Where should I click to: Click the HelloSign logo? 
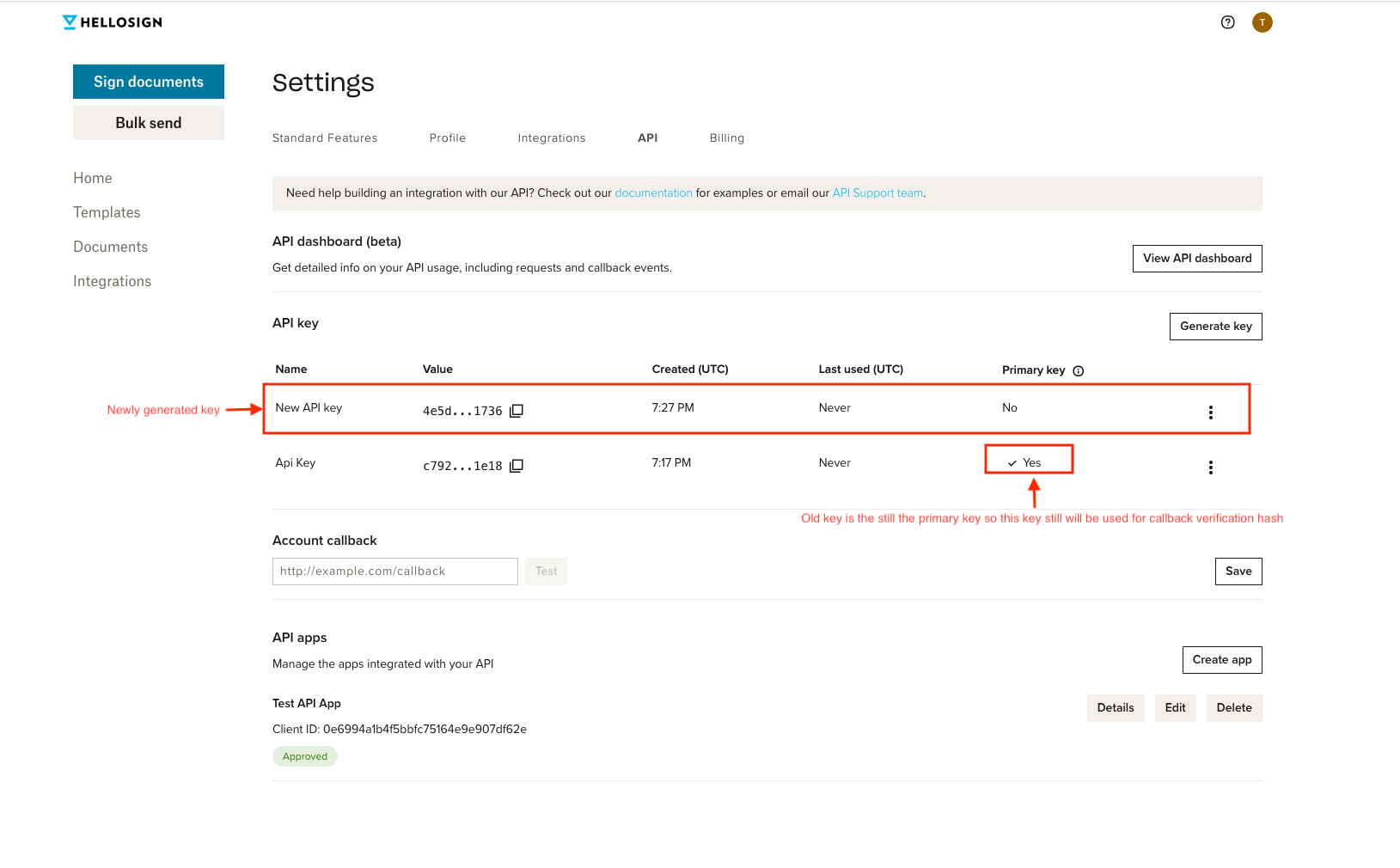pyautogui.click(x=112, y=21)
